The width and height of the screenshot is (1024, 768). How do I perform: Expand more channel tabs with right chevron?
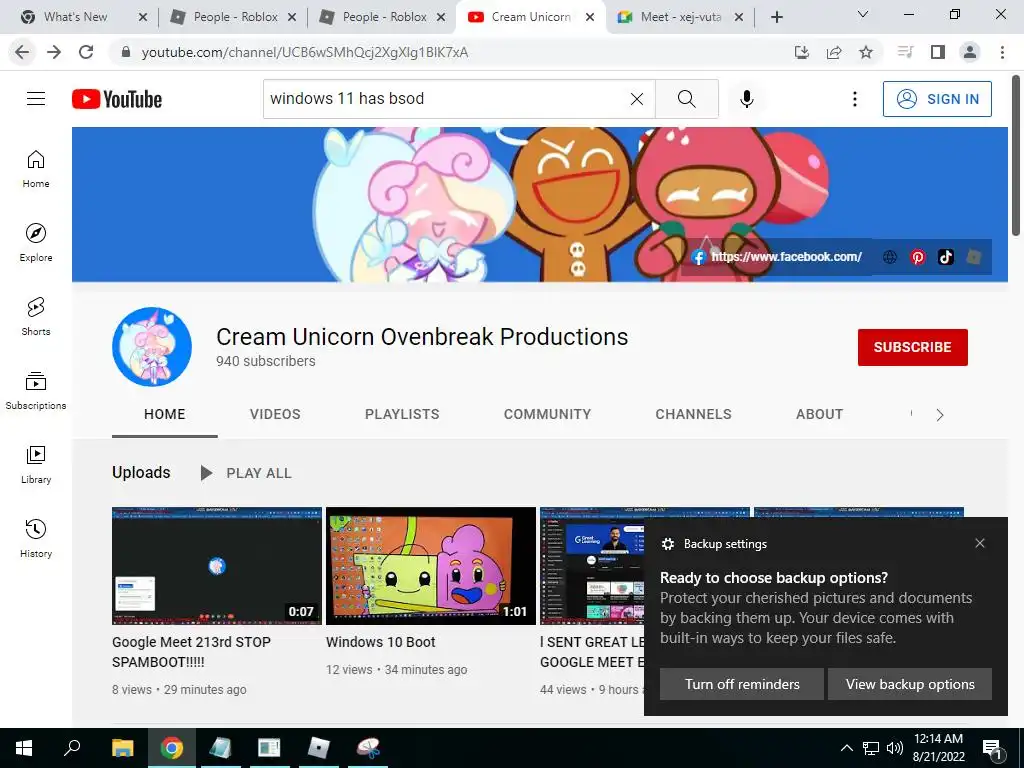point(940,415)
